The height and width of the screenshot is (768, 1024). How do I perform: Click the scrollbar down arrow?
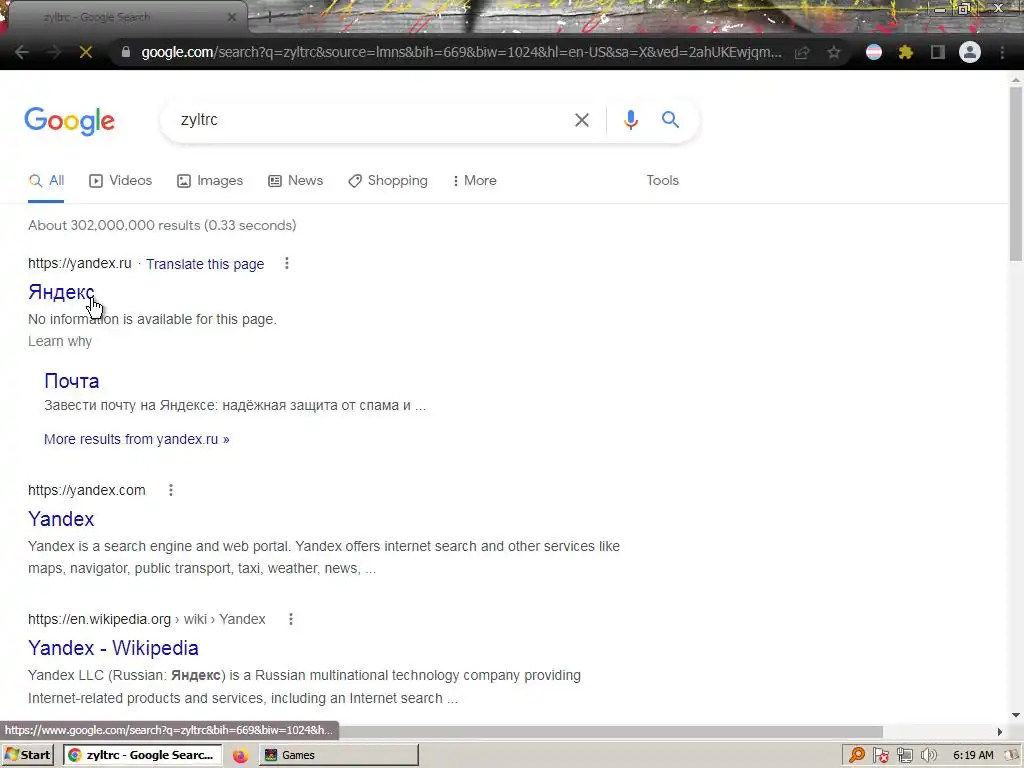[x=1016, y=715]
